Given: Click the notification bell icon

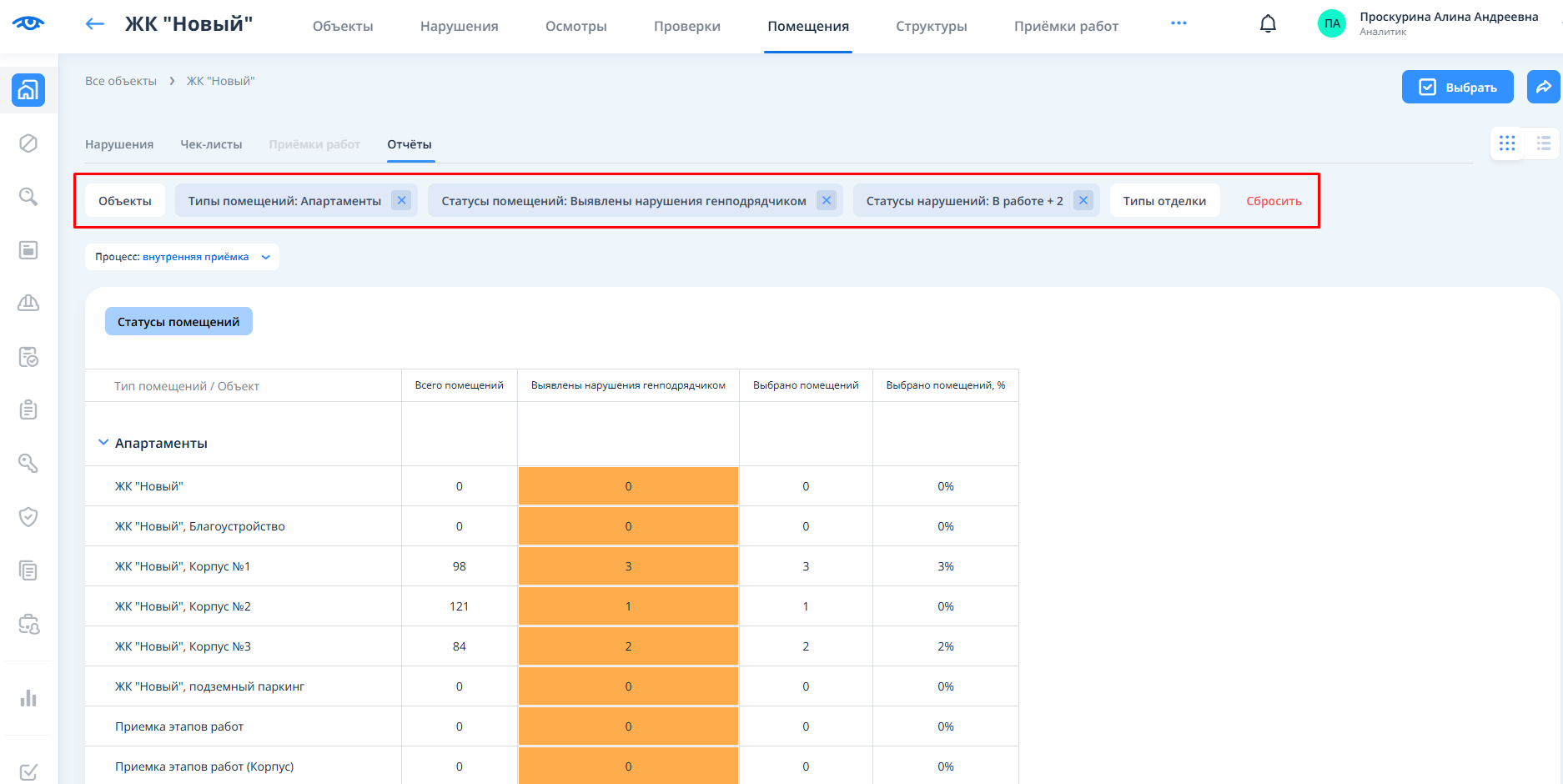Looking at the screenshot, I should [x=1268, y=24].
